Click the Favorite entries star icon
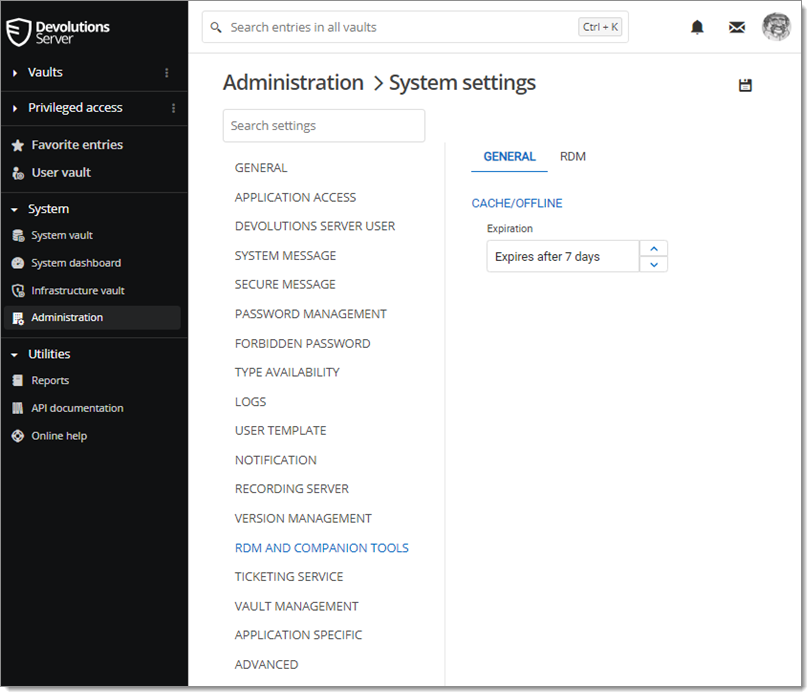The image size is (812, 697). pos(18,146)
